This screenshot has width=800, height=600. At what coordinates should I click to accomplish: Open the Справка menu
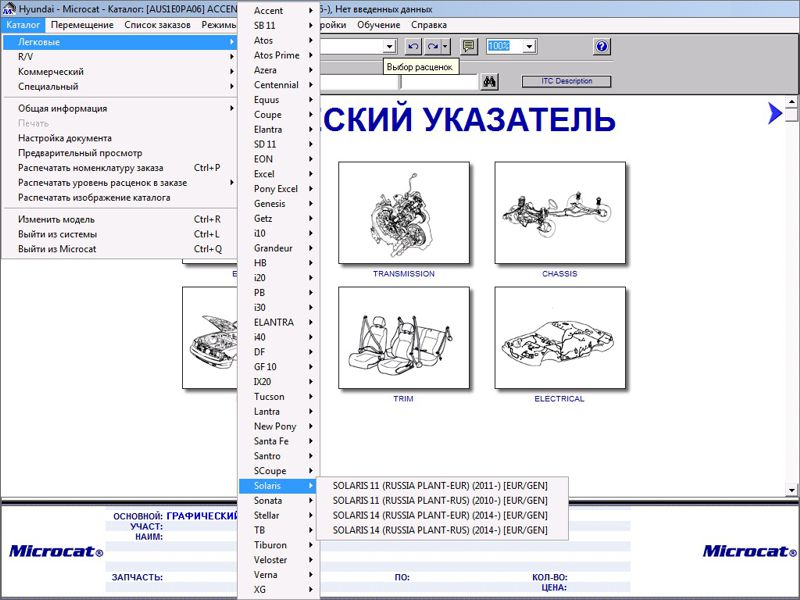click(x=429, y=24)
